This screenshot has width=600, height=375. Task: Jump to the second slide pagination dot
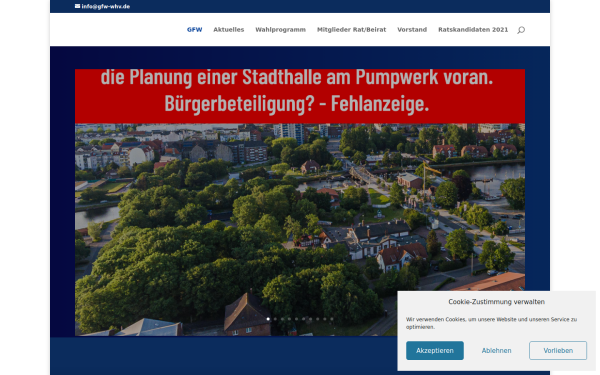click(275, 319)
